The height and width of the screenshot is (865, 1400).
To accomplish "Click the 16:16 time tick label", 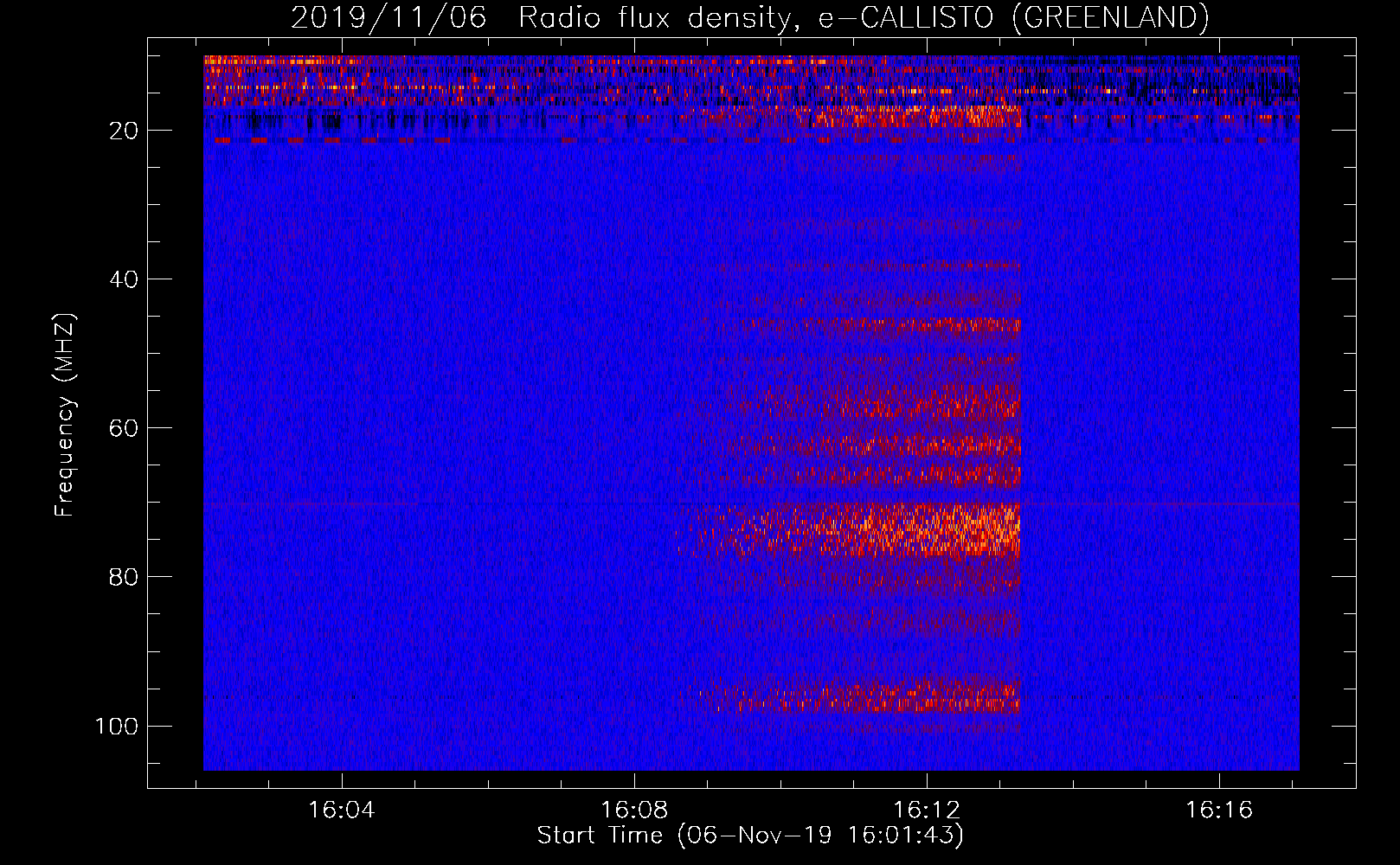I will (1219, 810).
